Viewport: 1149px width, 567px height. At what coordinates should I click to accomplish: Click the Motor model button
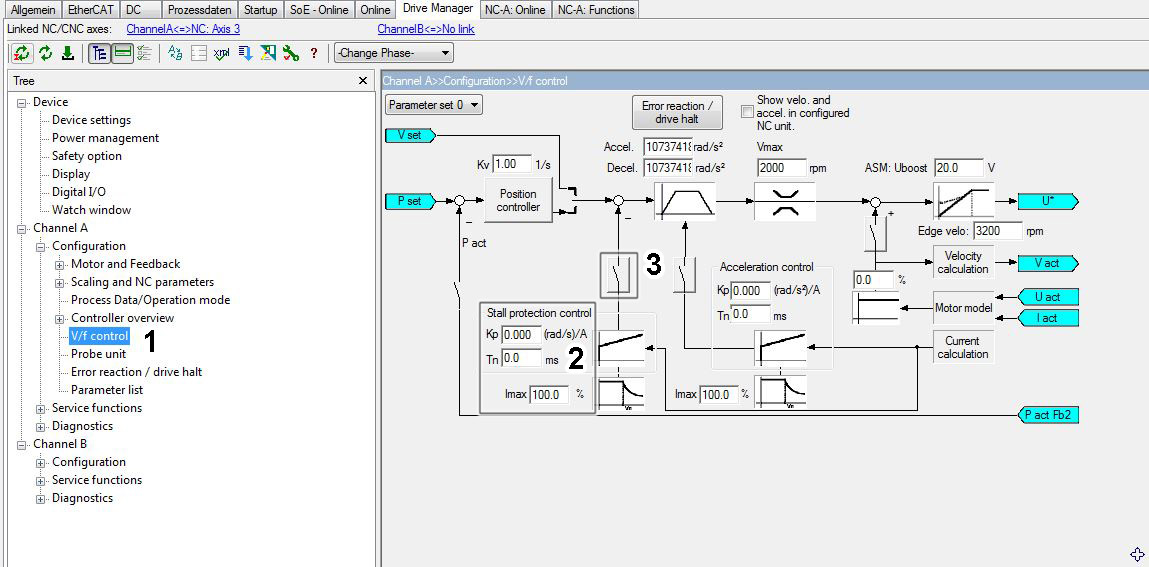[964, 308]
